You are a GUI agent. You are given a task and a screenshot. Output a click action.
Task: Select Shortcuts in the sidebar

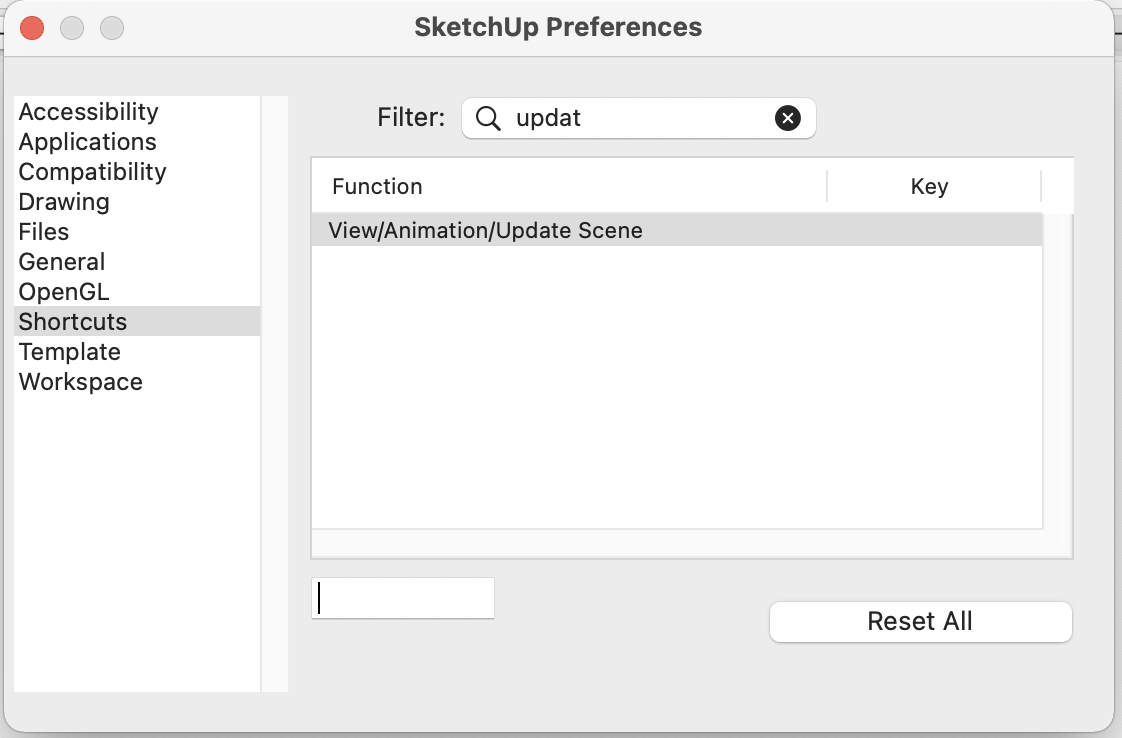(73, 322)
